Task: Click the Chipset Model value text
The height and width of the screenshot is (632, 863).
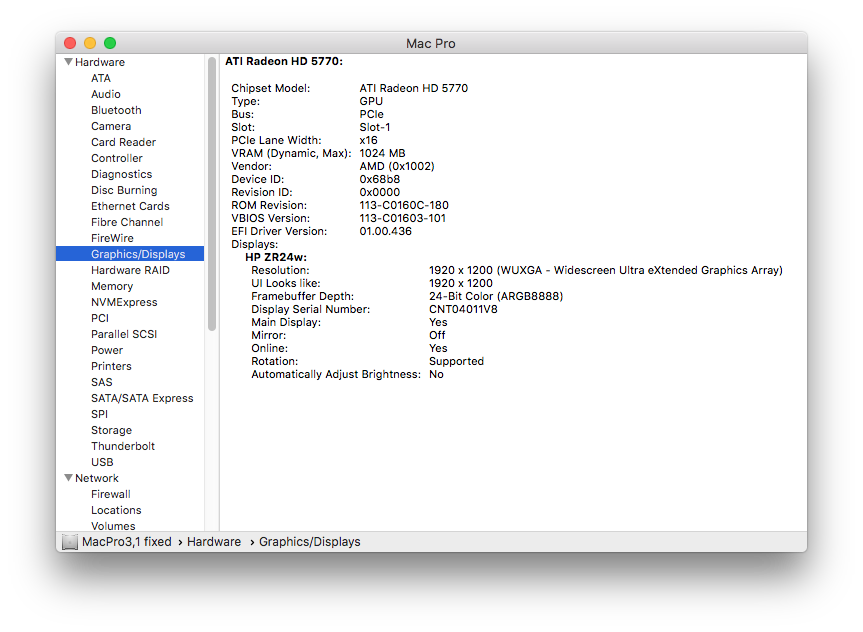Action: point(413,88)
